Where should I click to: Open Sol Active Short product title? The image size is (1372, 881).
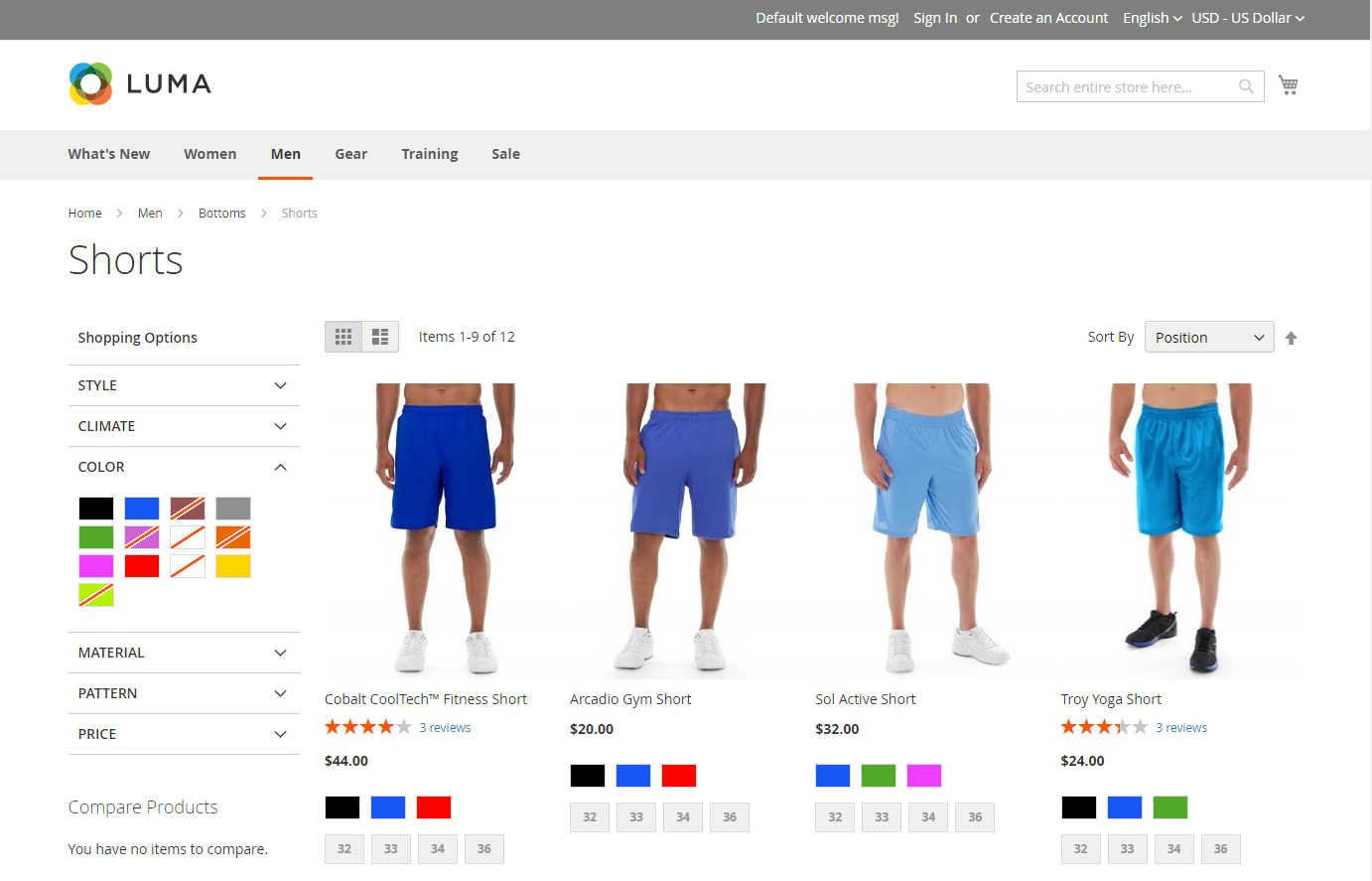coord(866,699)
